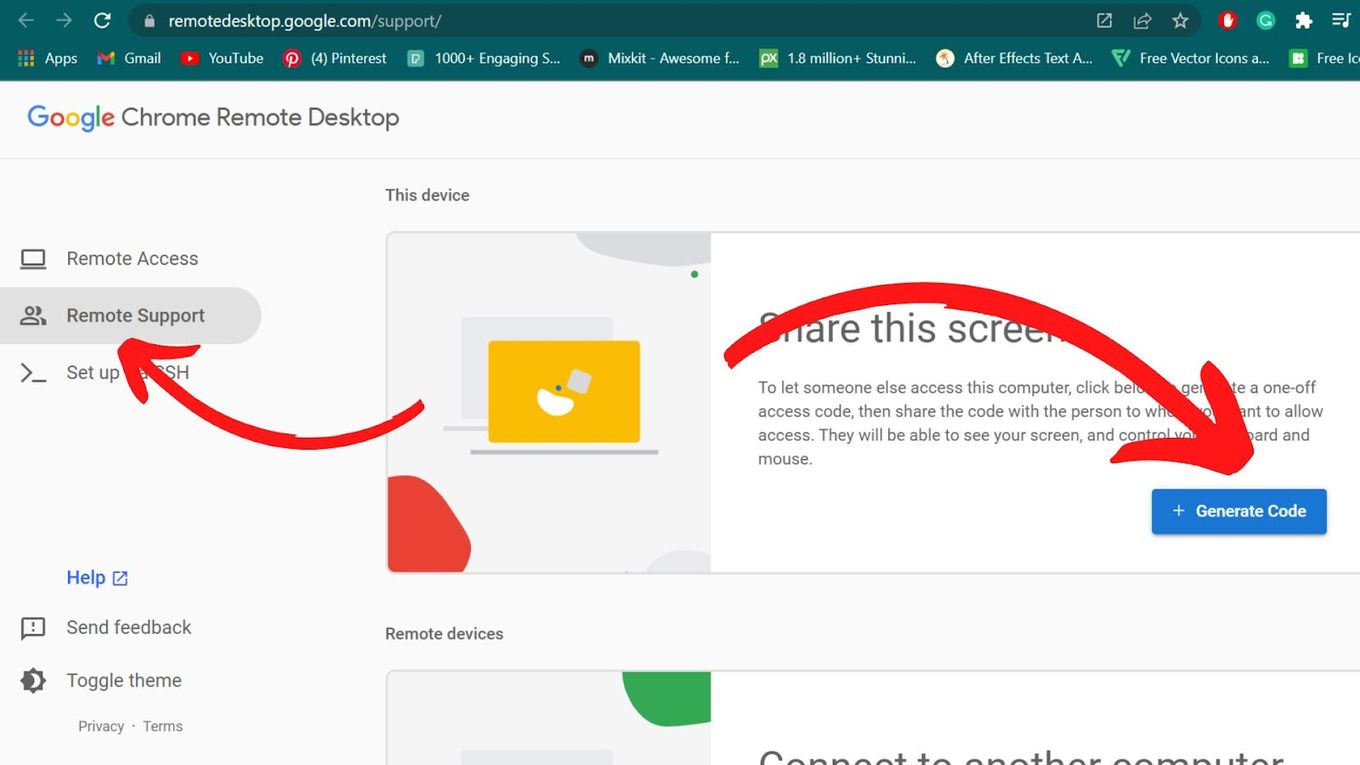Open the Privacy link
This screenshot has width=1360, height=765.
coord(101,727)
